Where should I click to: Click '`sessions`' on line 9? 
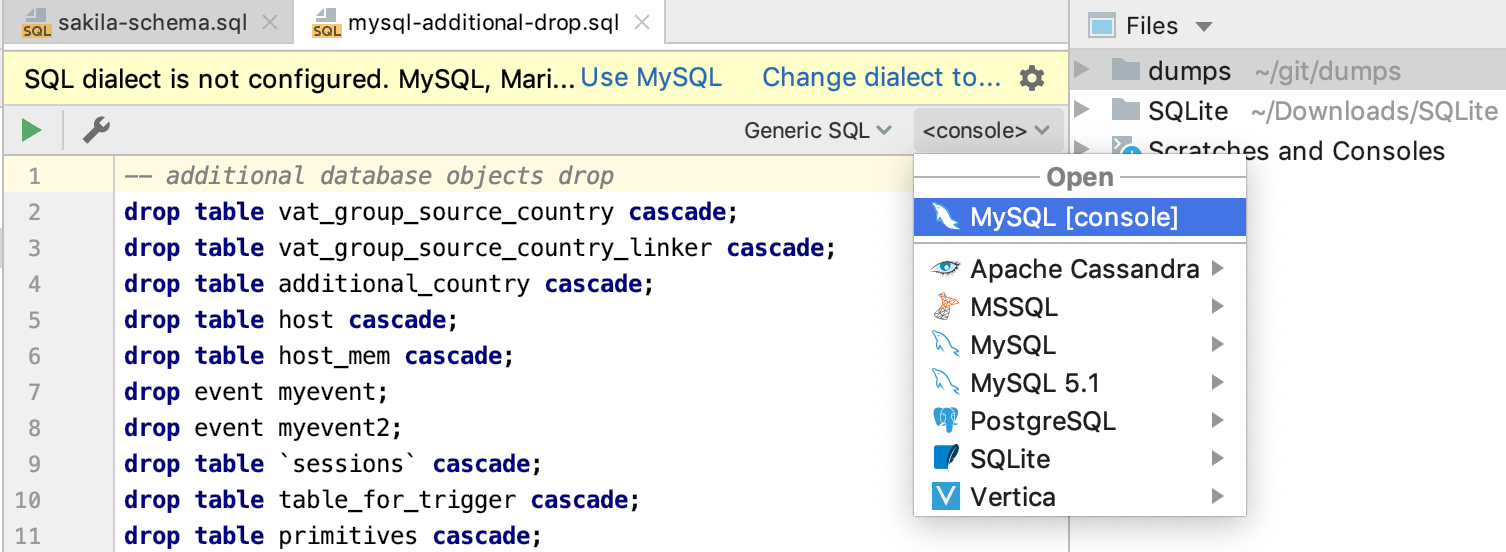[348, 465]
